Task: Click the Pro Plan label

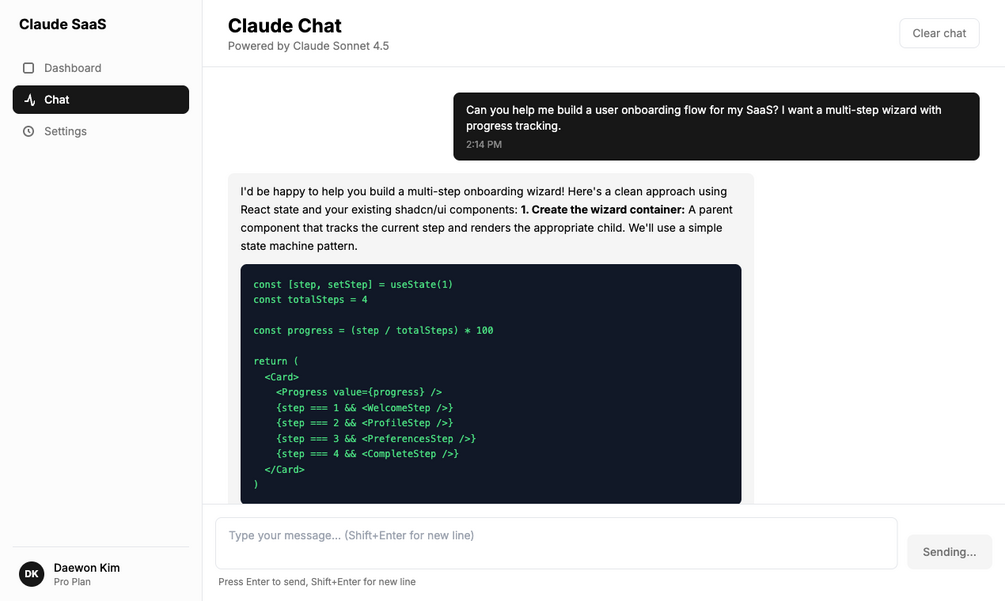Action: click(x=72, y=581)
